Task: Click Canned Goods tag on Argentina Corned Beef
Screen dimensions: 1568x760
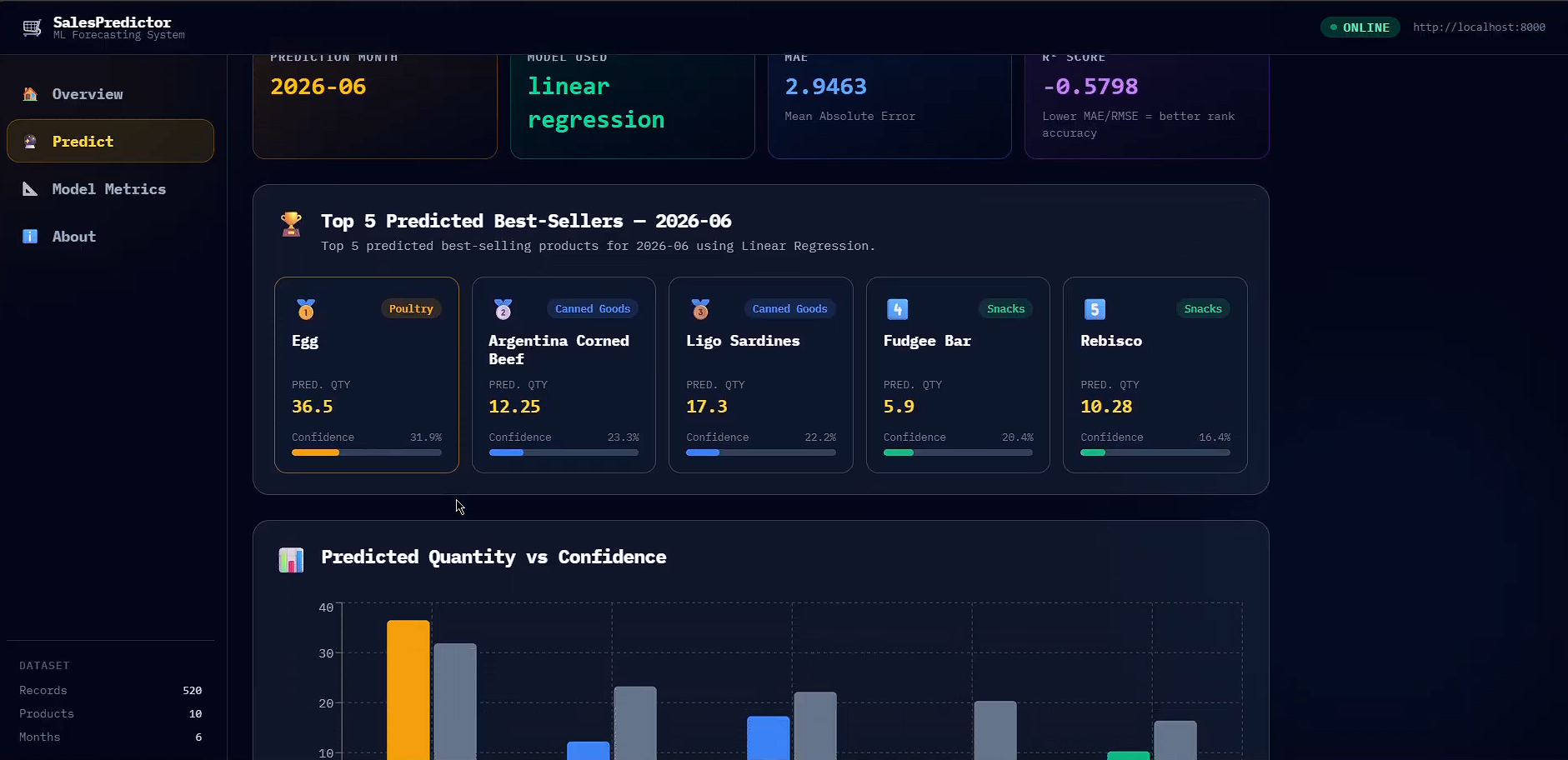Action: pos(593,309)
